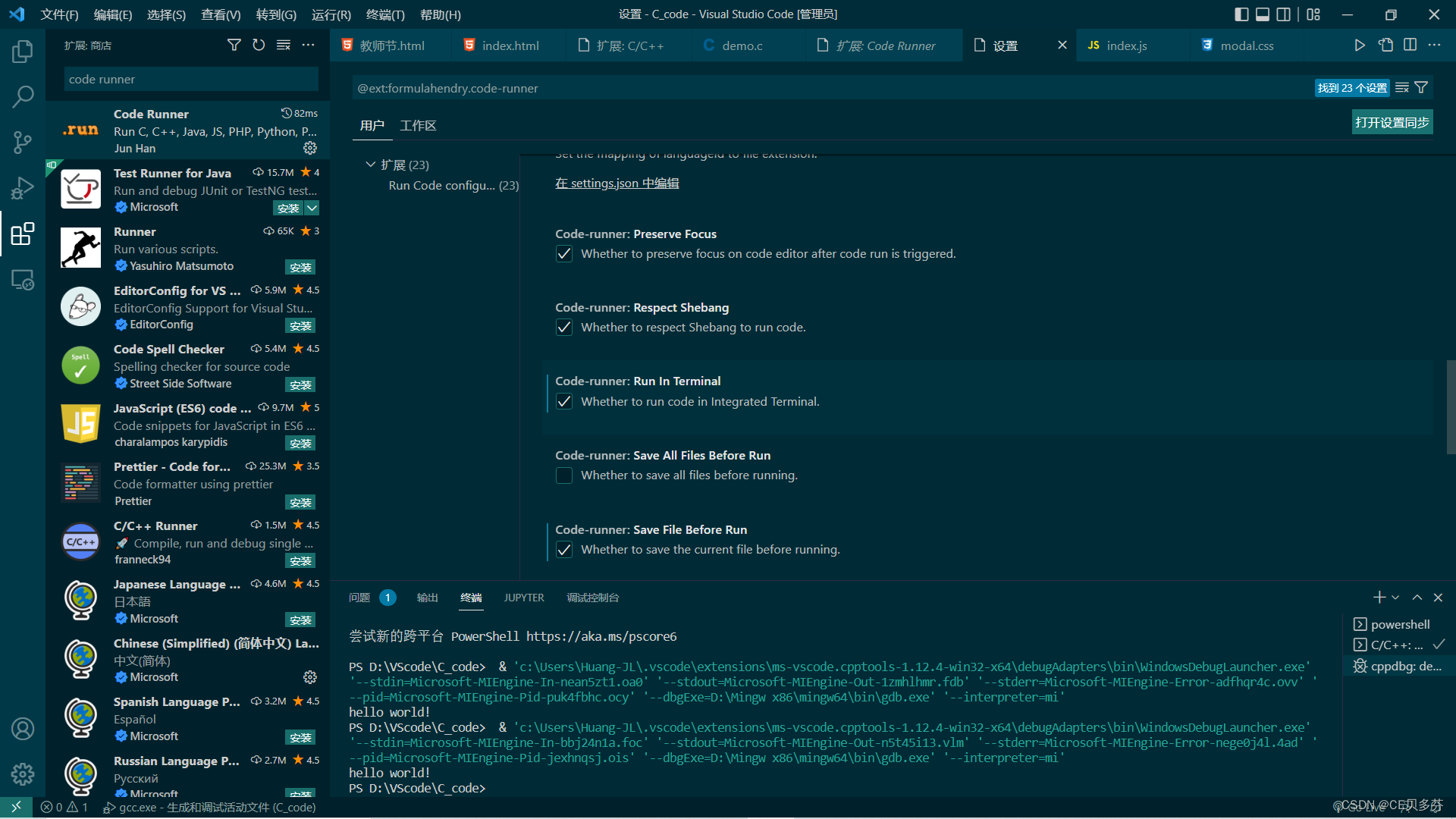1456x819 pixels.
Task: Open the Explorer view in activity bar
Action: [x=23, y=52]
